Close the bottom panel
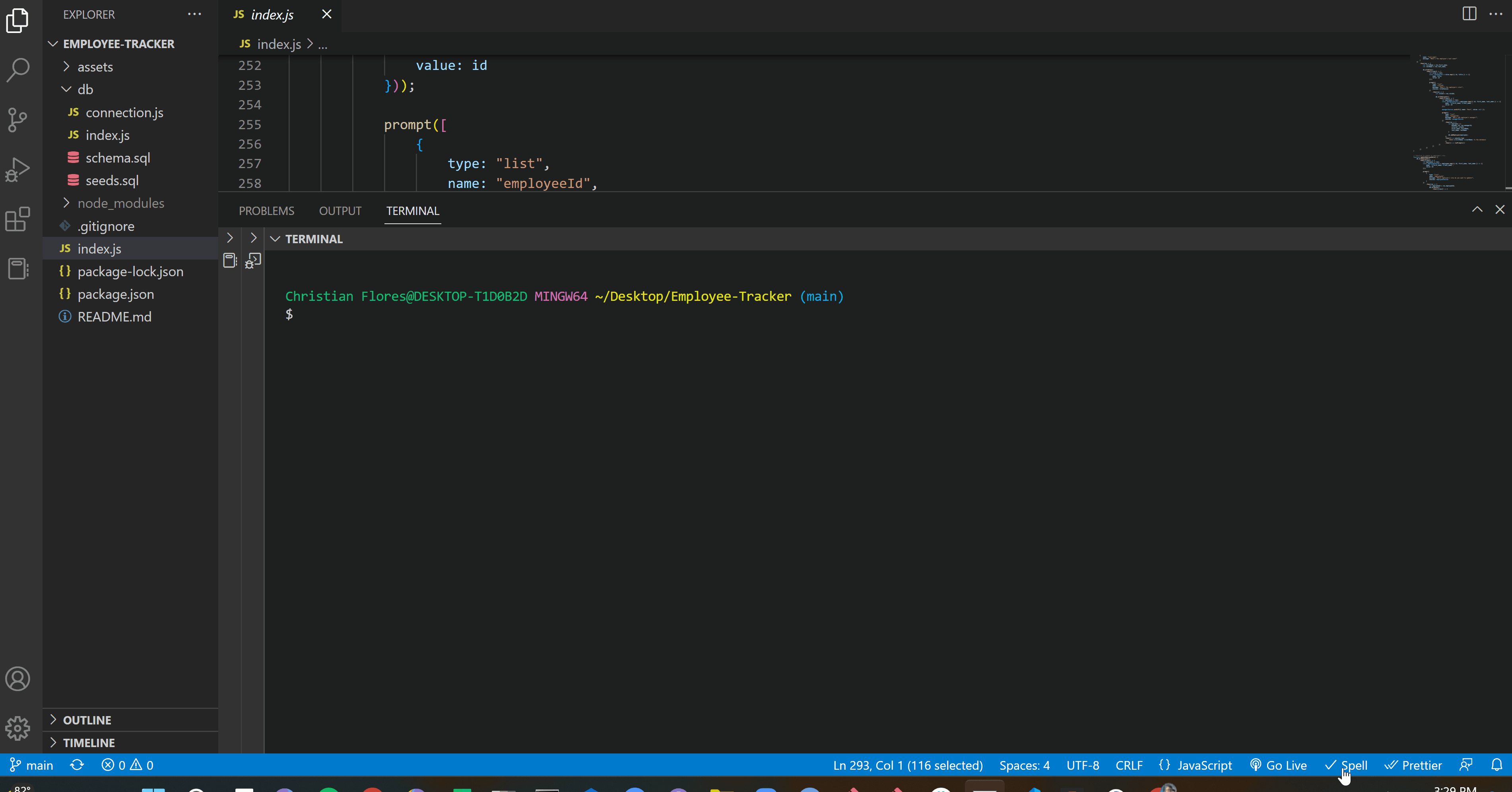Screen dimensions: 1512x792 click(x=1500, y=209)
